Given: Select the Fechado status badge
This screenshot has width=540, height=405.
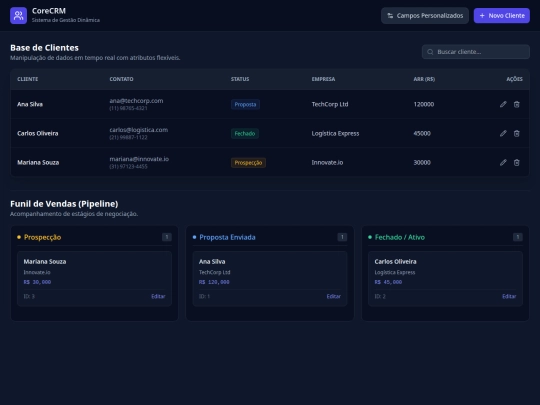Looking at the screenshot, I should click(x=245, y=133).
